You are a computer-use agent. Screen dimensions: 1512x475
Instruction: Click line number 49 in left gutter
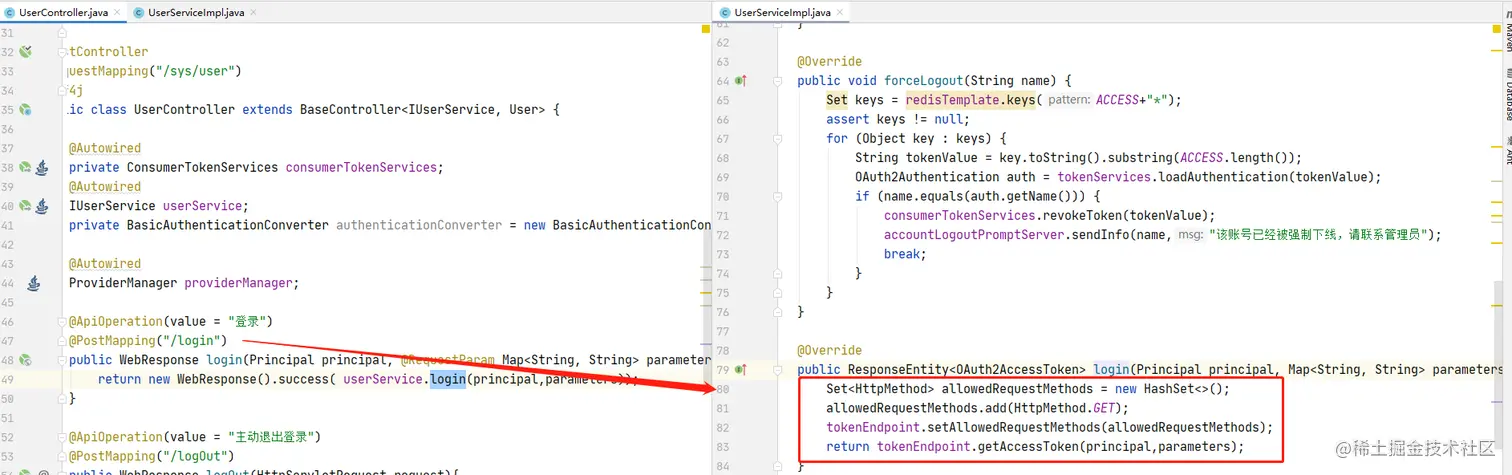9,379
